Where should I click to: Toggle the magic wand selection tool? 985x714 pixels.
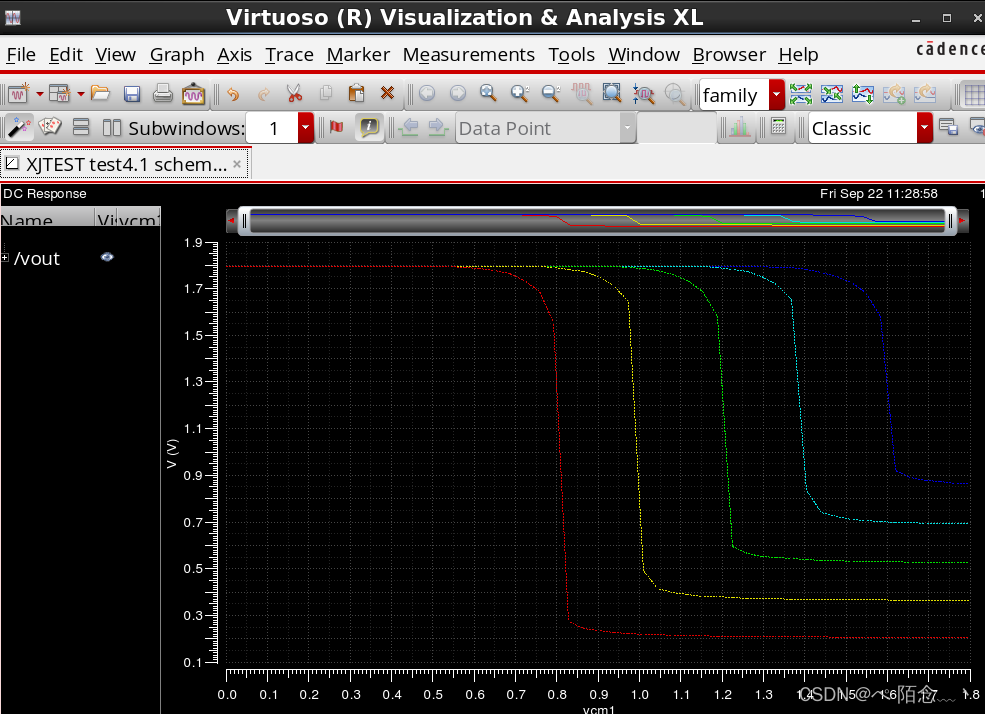(19, 127)
